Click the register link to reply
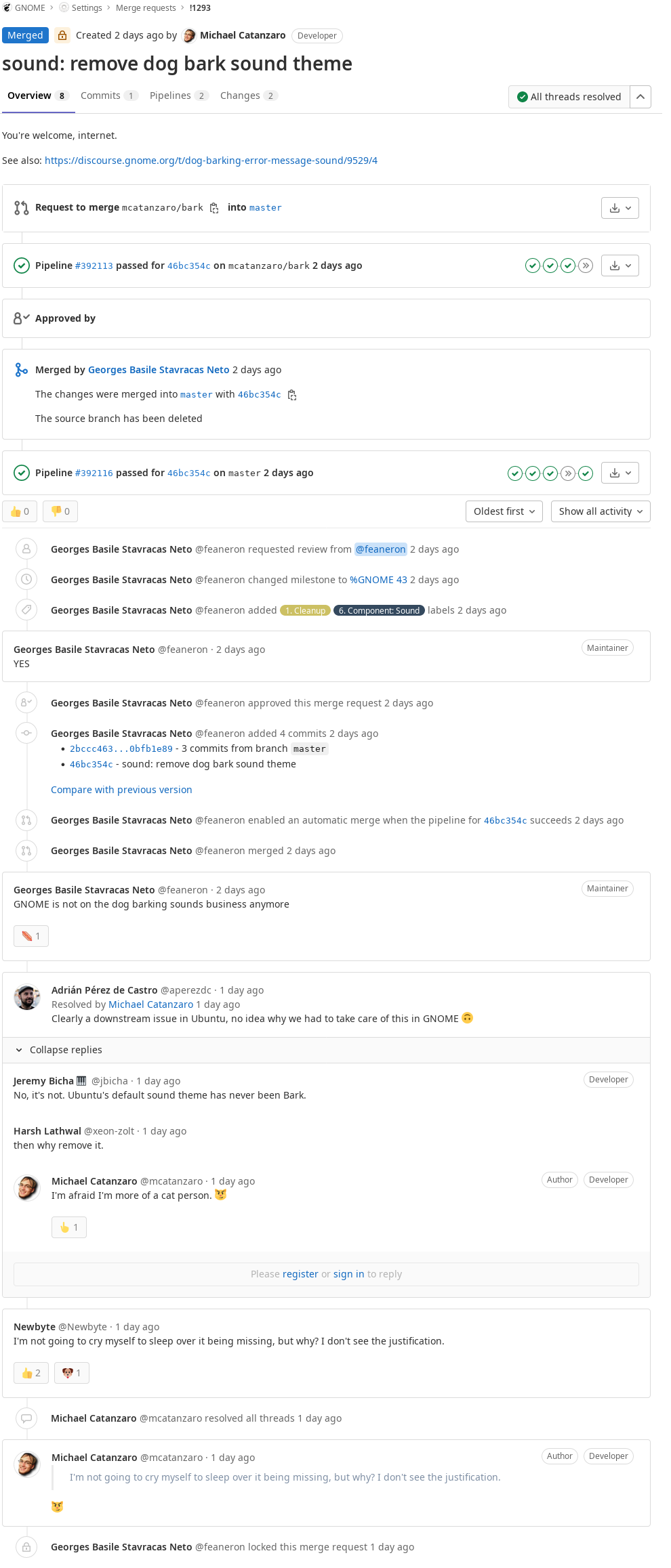 click(300, 1274)
